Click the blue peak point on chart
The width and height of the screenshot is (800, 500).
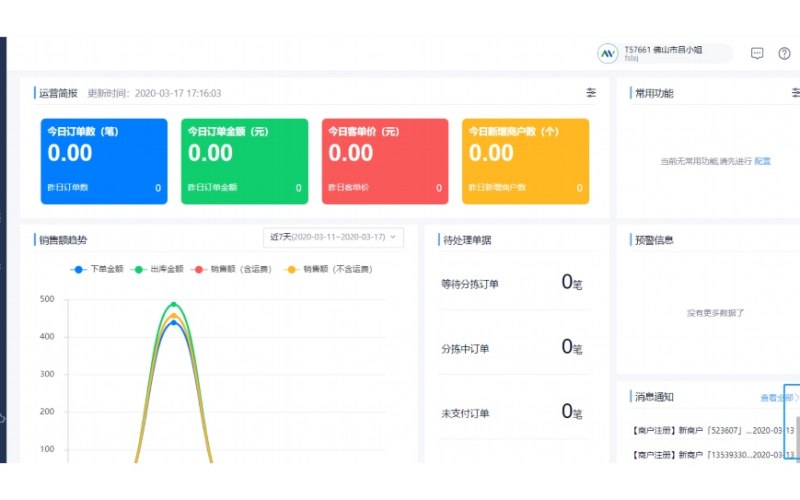click(174, 322)
